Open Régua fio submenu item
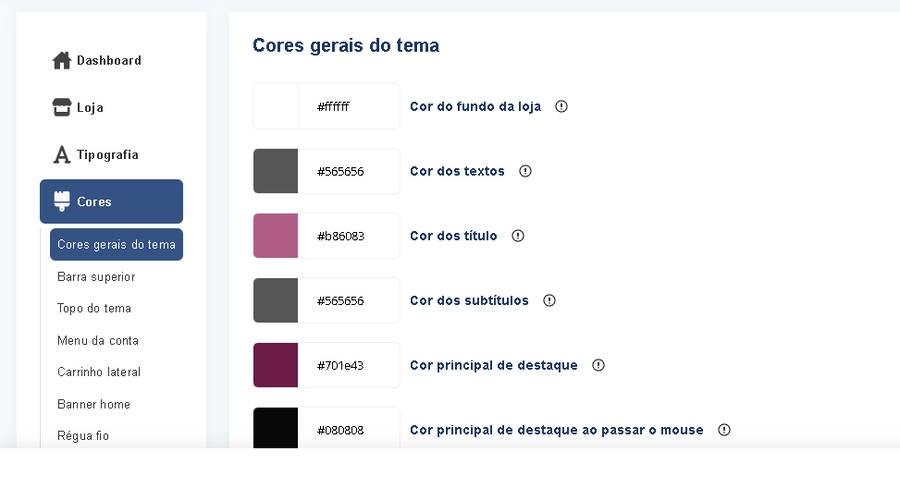The height and width of the screenshot is (488, 900). coord(83,436)
